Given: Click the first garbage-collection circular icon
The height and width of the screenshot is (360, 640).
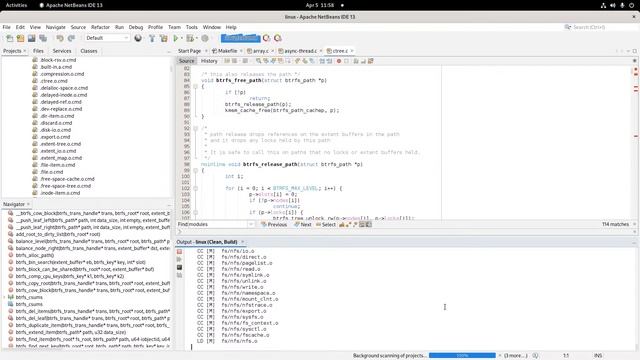Looking at the screenshot, I should point(267,38).
